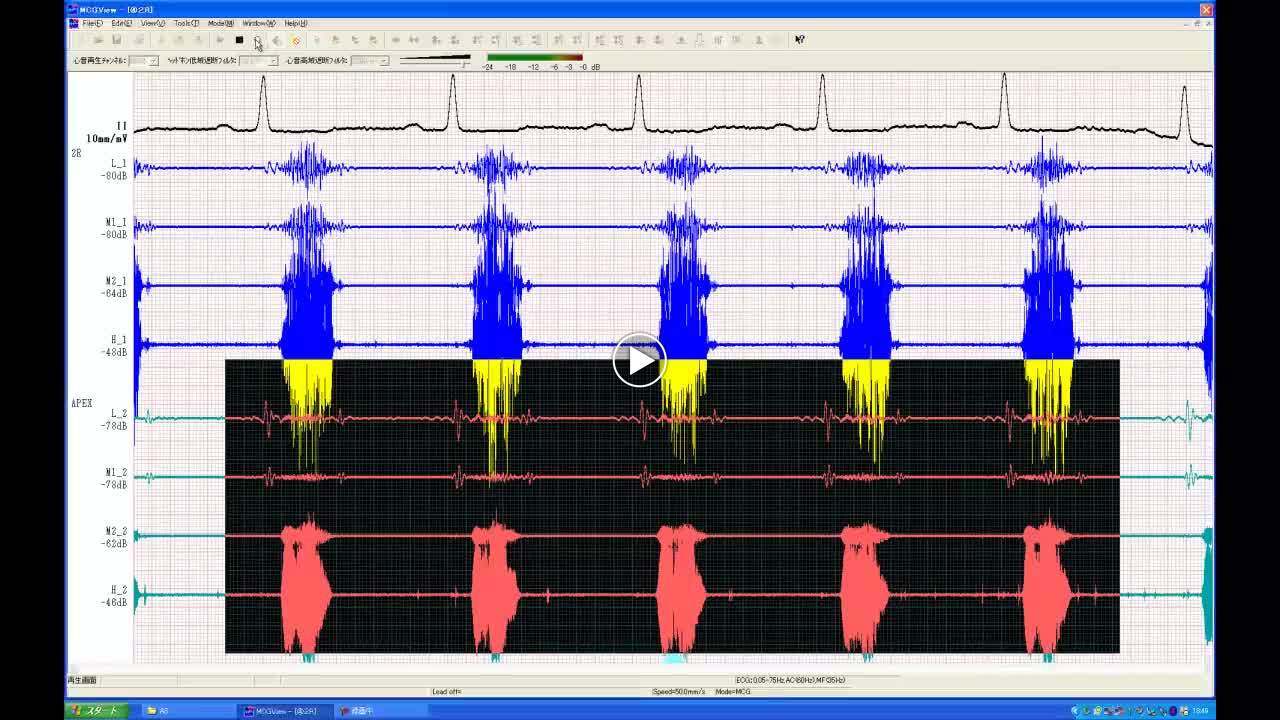
Task: Open the Mode menu
Action: pos(220,23)
